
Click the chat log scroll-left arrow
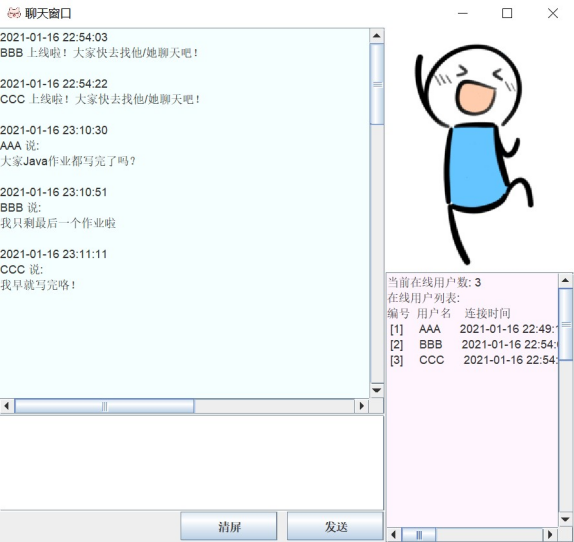[7, 406]
